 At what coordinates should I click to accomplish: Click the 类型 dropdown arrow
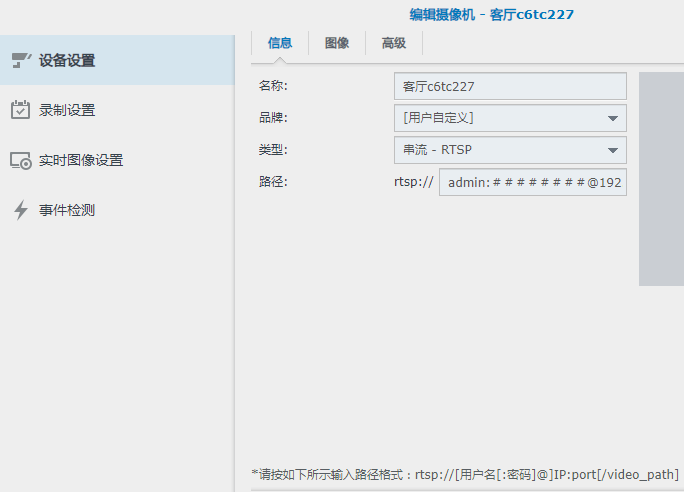[613, 150]
